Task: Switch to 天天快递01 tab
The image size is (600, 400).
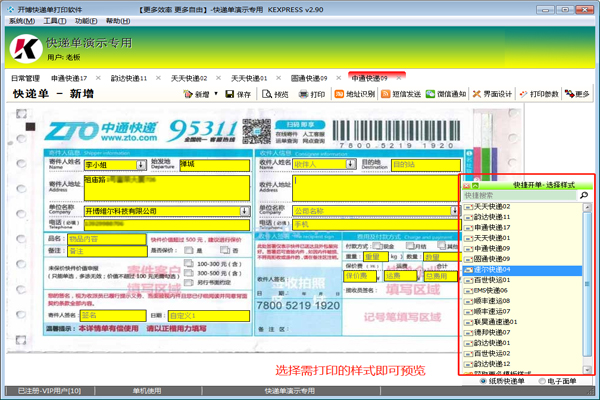Action: pyautogui.click(x=249, y=78)
